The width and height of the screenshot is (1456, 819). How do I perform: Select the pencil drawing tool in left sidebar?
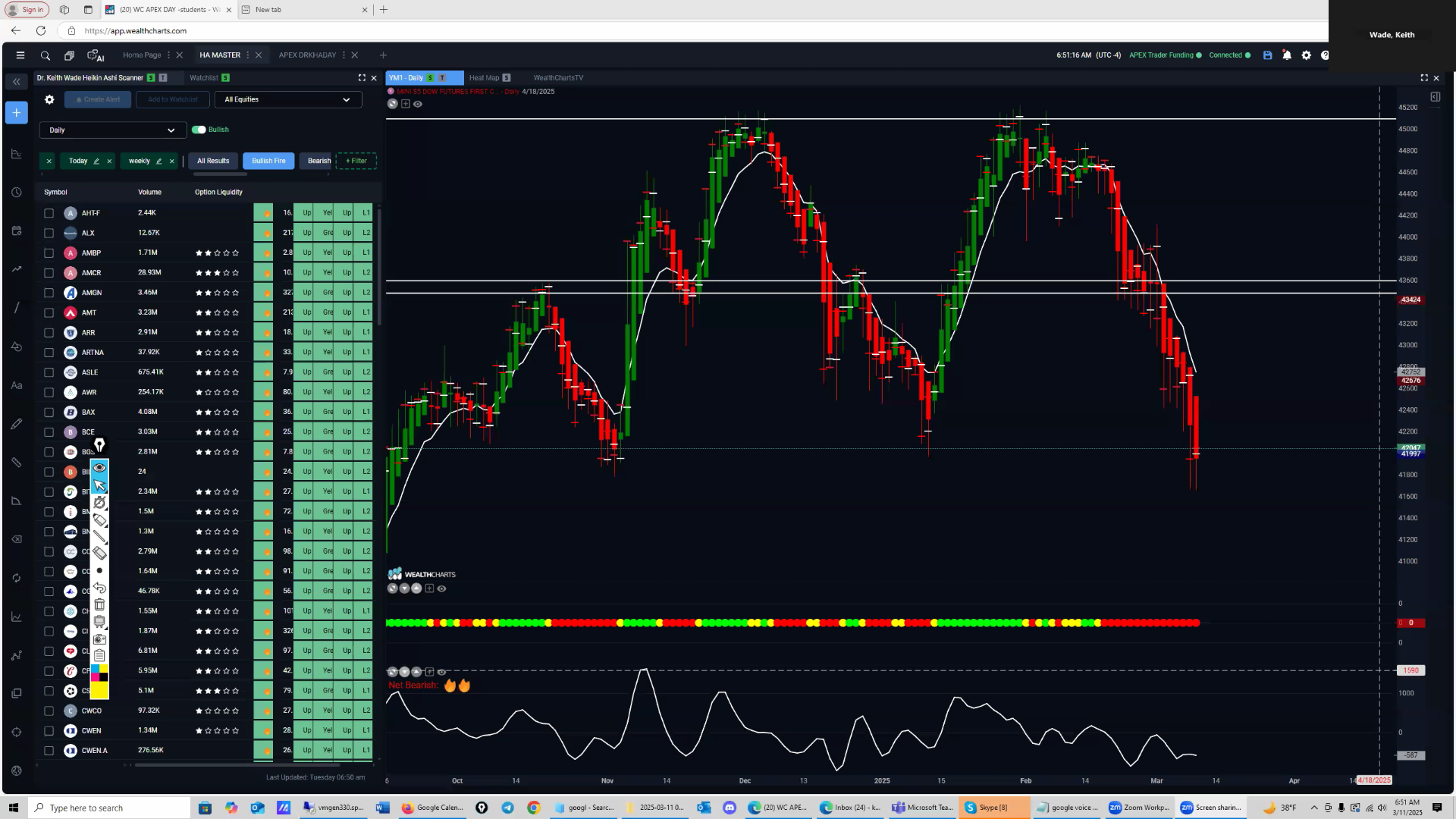click(x=17, y=424)
